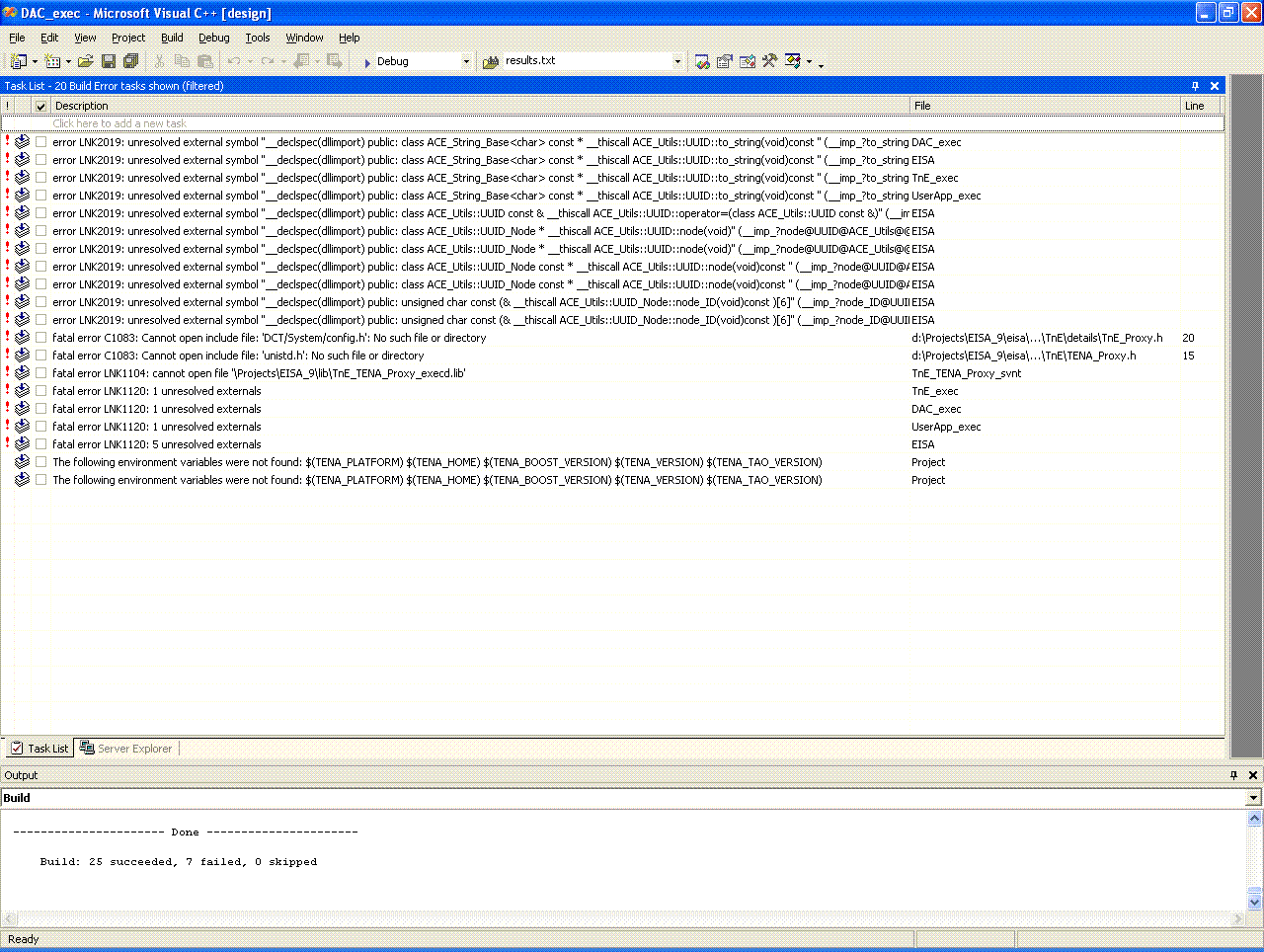Screen dimensions: 1264x952
Task: Check the box for LNK1120 5 unresolved externals
Action: pos(40,444)
